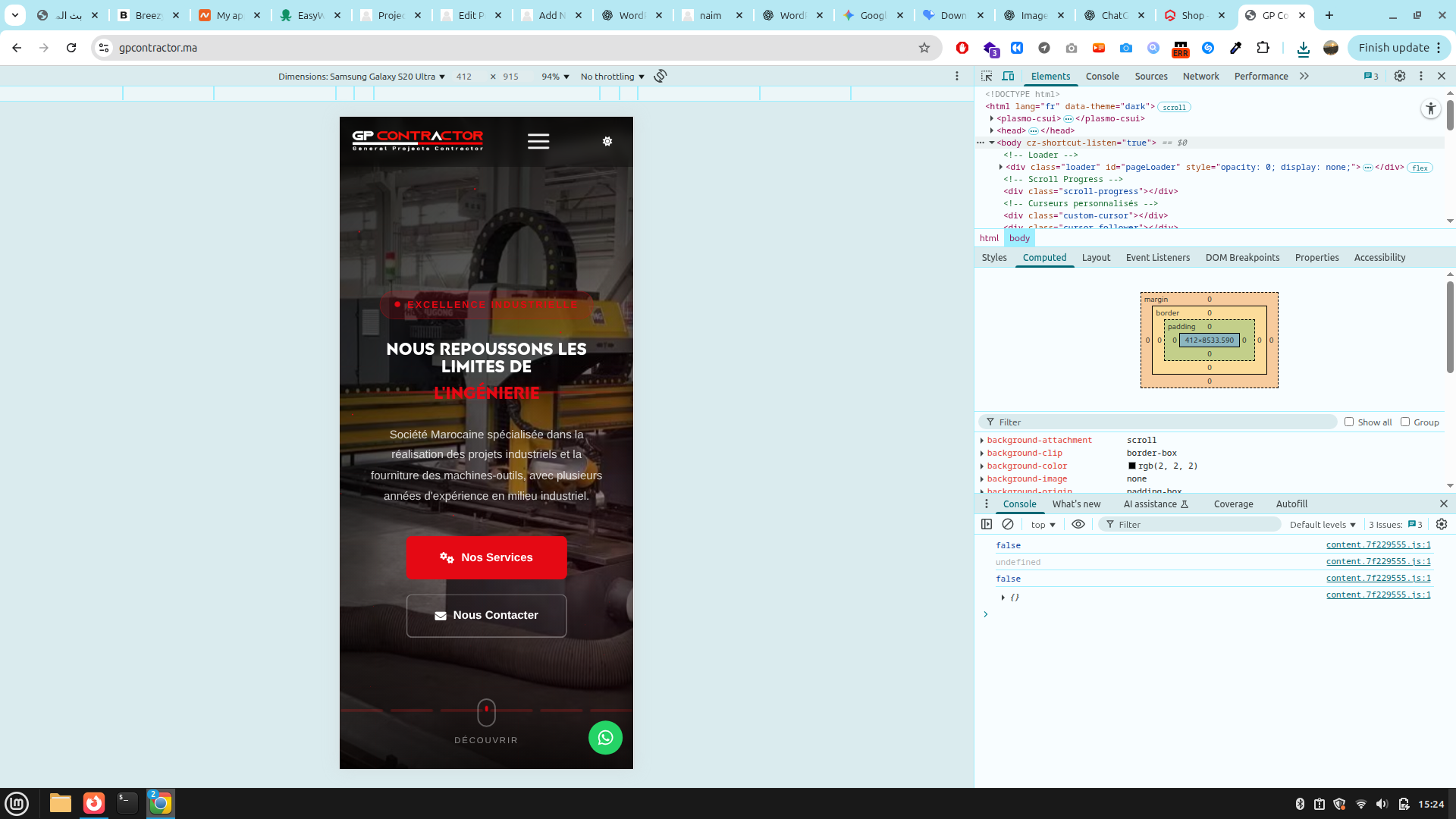Click the rotate device orientation icon
1456x819 pixels.
(x=661, y=76)
